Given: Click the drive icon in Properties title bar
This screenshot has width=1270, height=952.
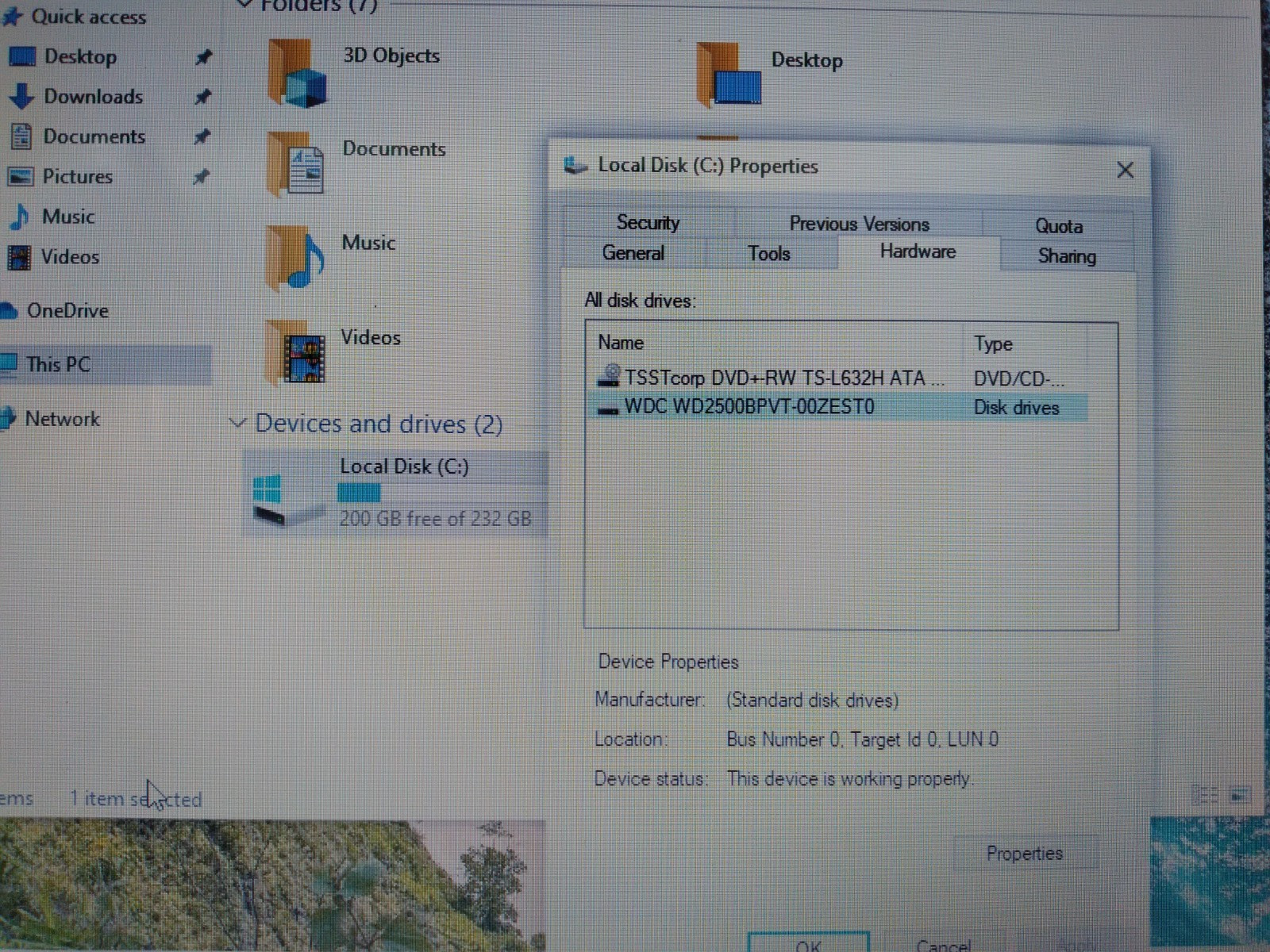Looking at the screenshot, I should [x=575, y=165].
